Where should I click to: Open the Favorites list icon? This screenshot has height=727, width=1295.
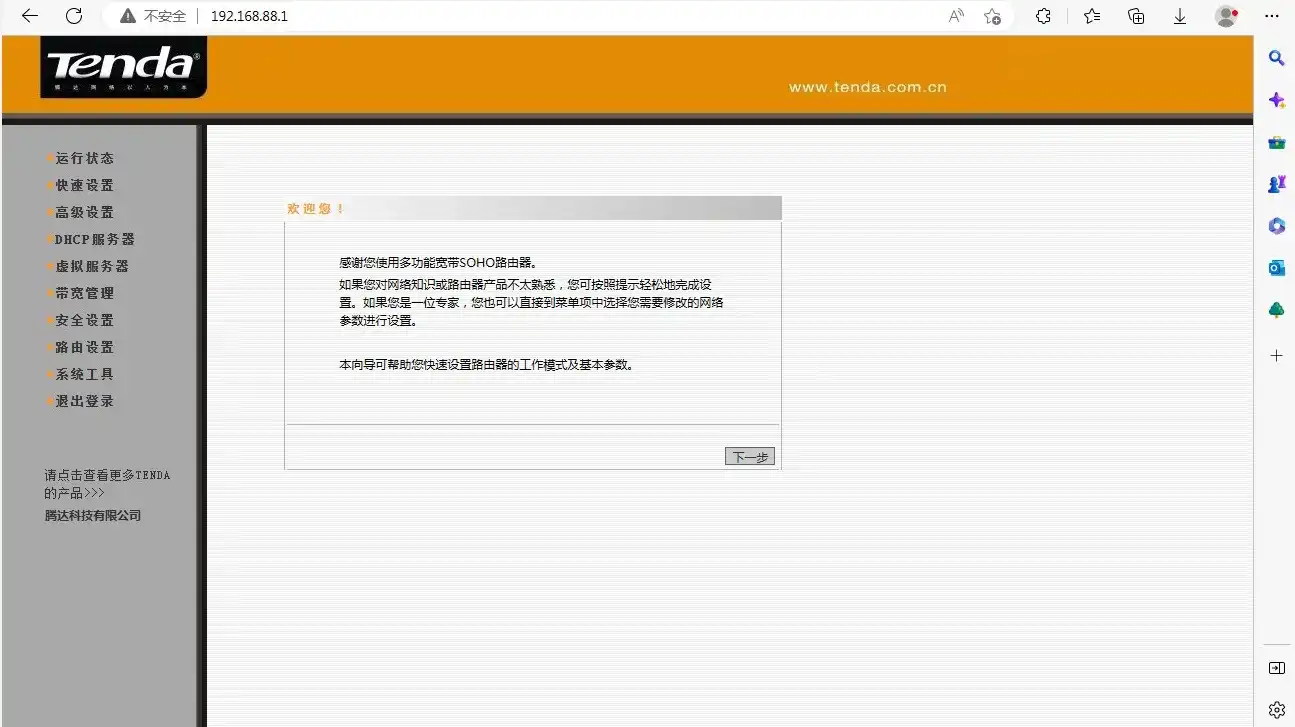[1092, 16]
